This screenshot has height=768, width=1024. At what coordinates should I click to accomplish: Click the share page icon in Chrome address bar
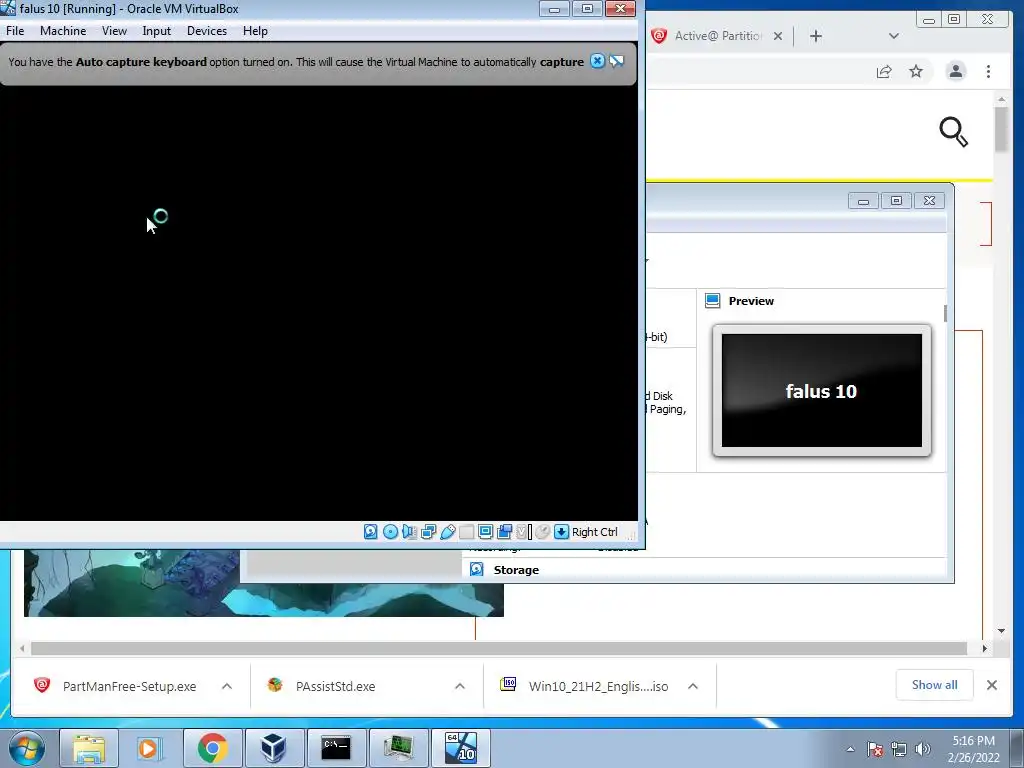pyautogui.click(x=884, y=71)
